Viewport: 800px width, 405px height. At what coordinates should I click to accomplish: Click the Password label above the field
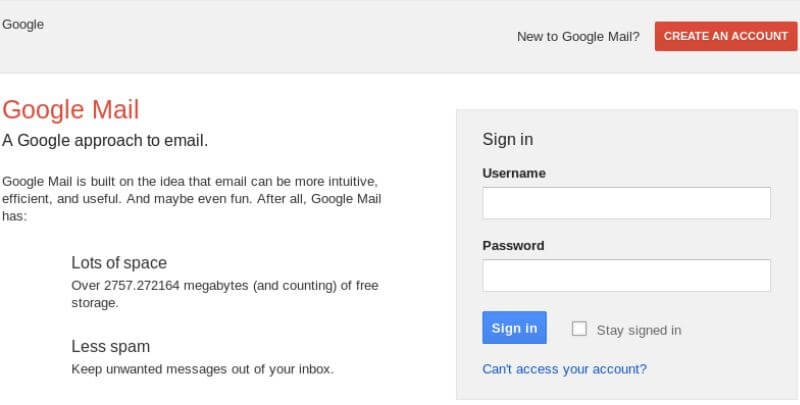[513, 245]
